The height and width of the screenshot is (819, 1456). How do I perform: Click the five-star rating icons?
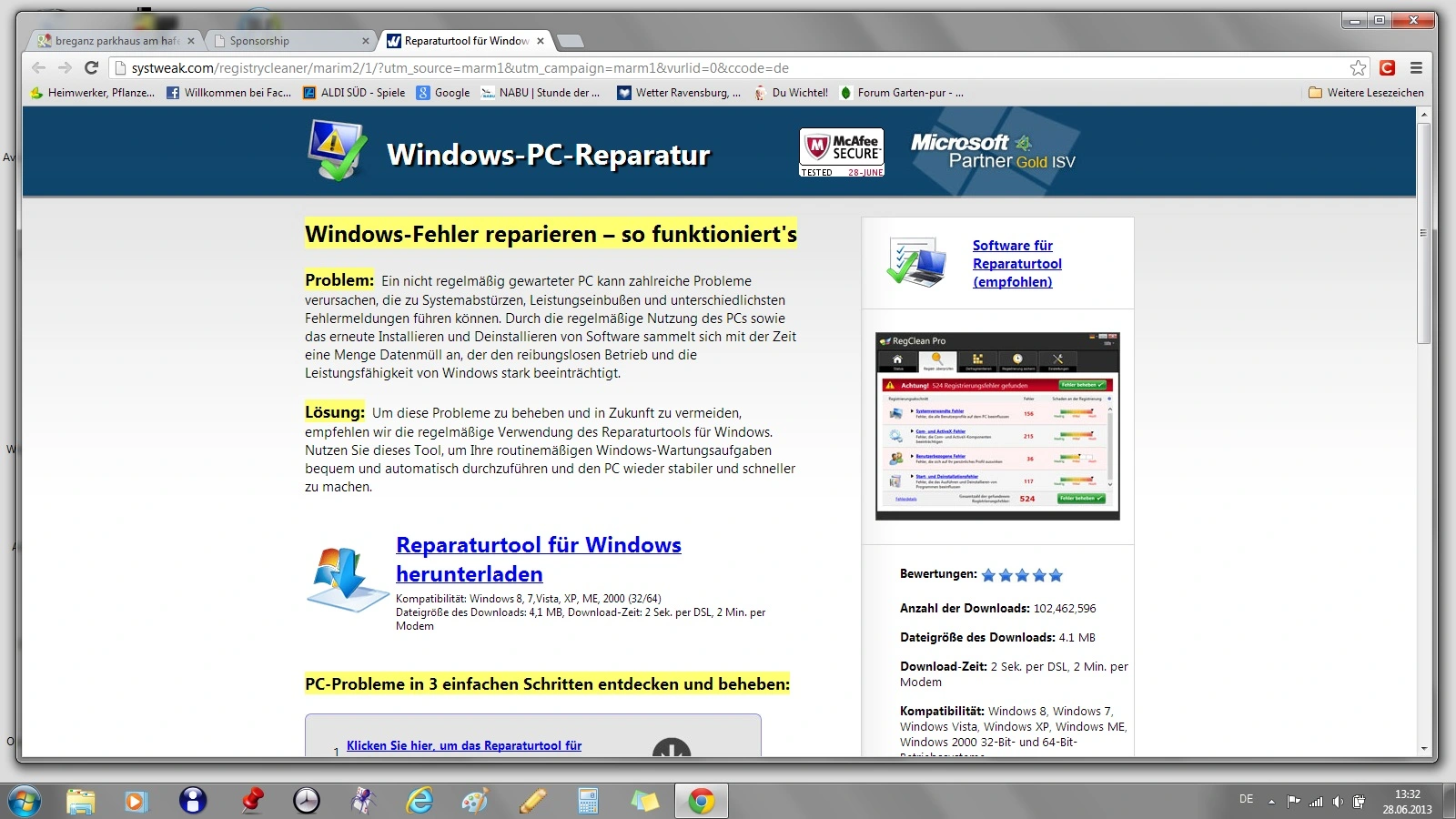coord(1022,575)
